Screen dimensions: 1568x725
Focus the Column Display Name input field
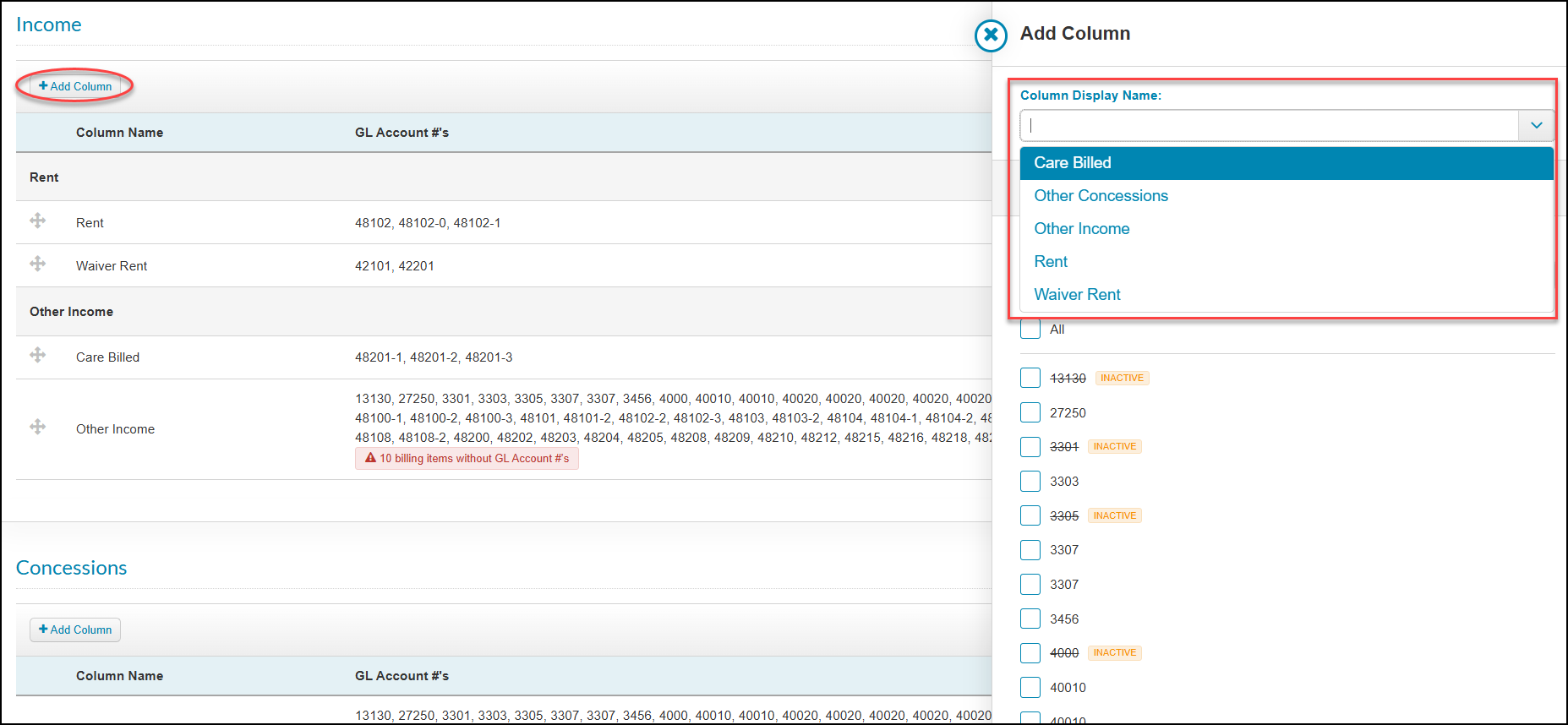1270,125
